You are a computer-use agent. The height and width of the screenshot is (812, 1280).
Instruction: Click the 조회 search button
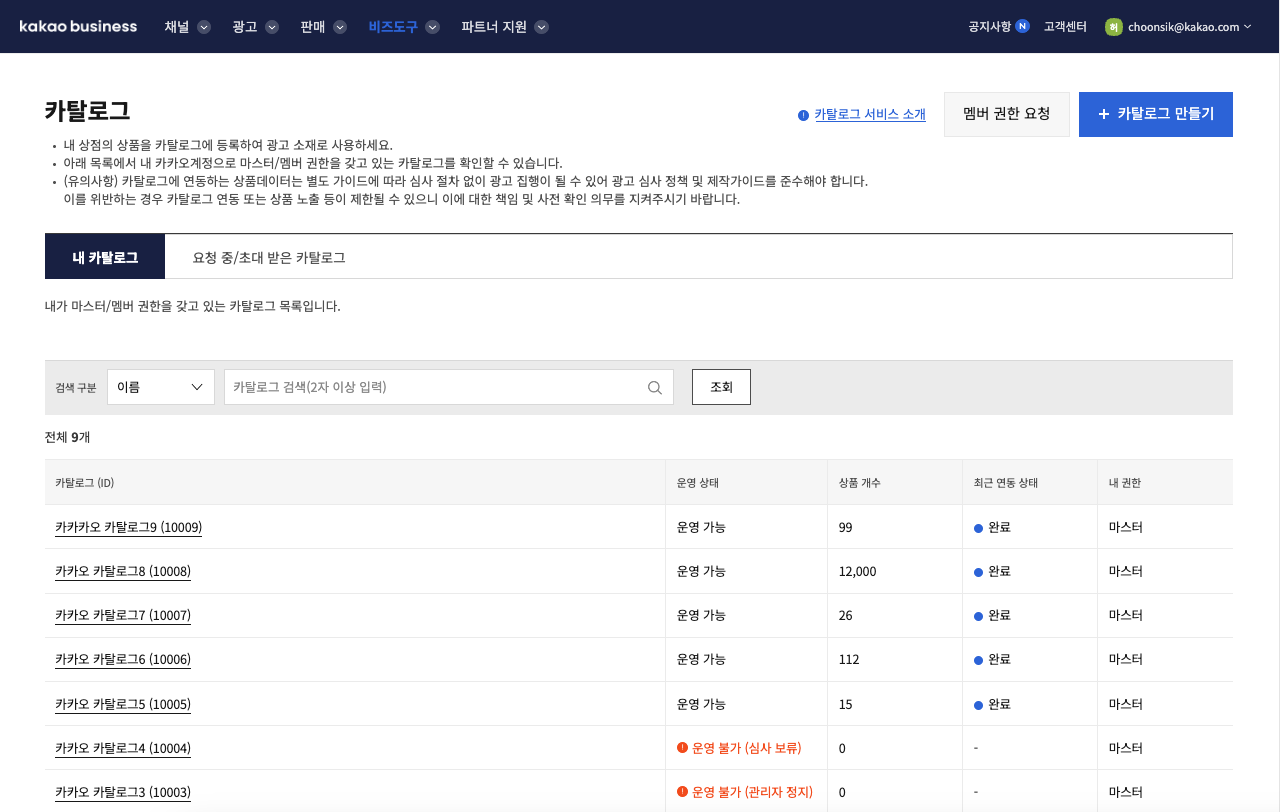click(721, 387)
